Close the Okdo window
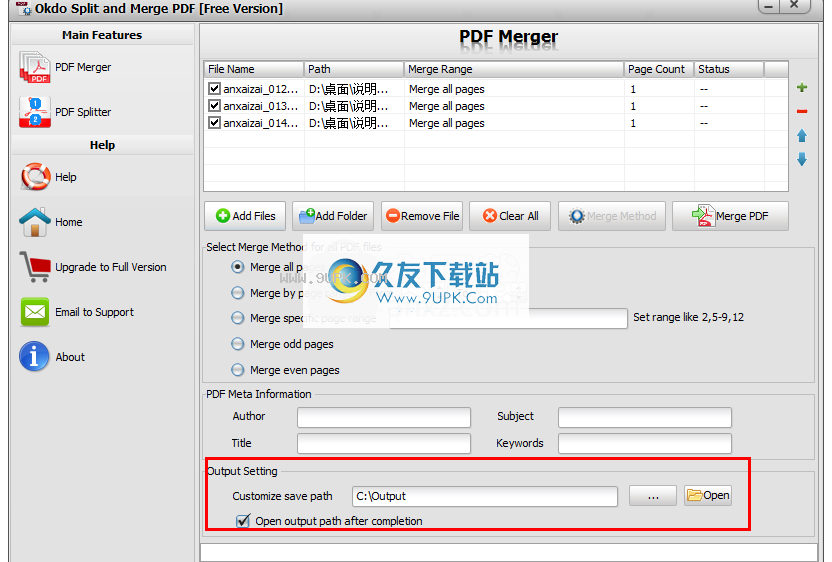The height and width of the screenshot is (562, 832). [x=794, y=5]
